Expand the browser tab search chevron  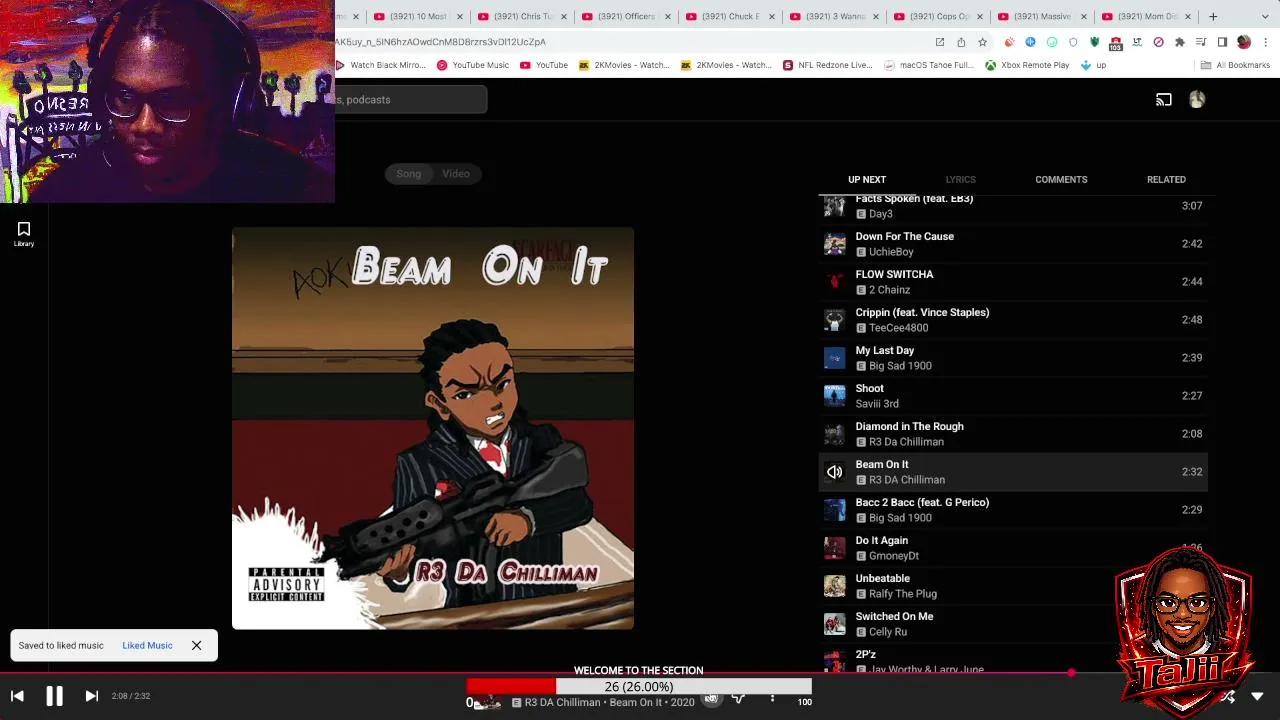(1265, 16)
